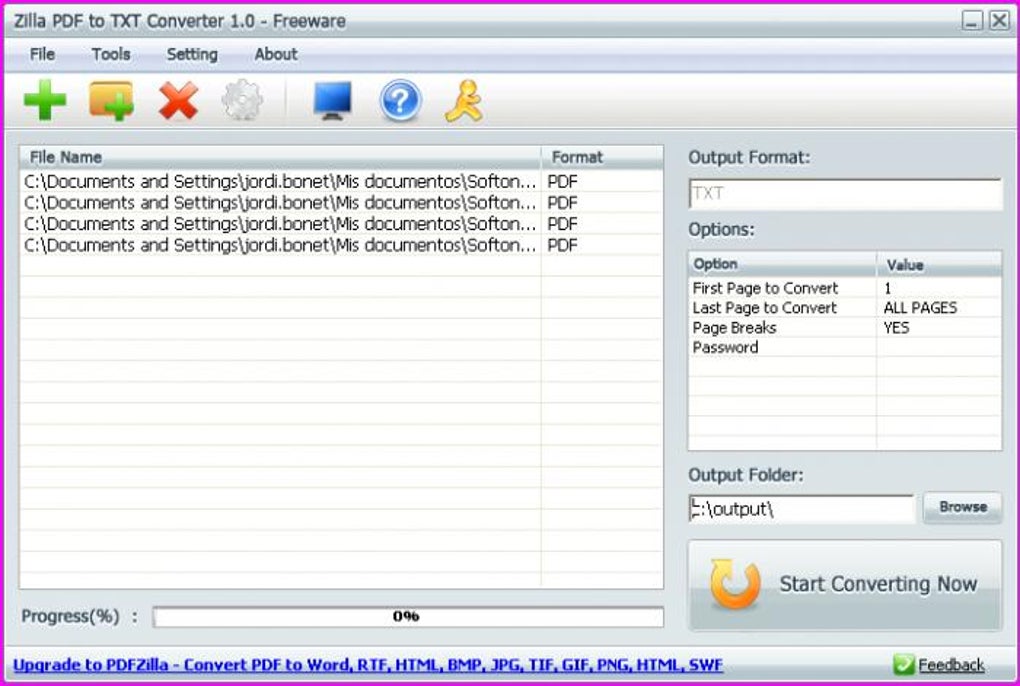
Task: Click the Feedback link
Action: point(951,665)
